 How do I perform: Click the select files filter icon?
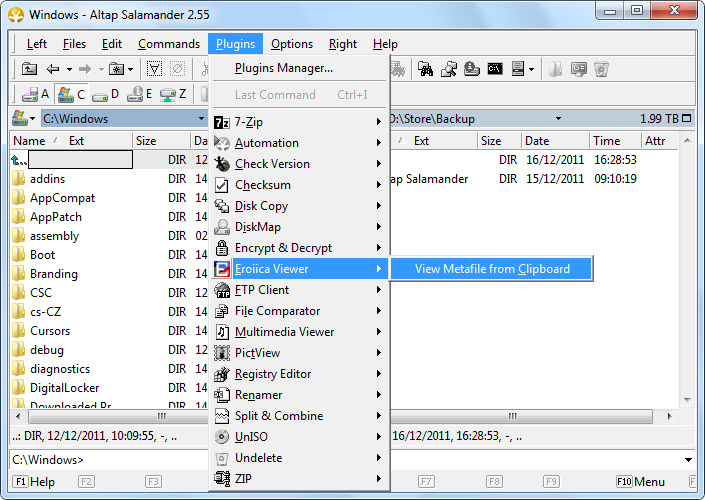pos(154,69)
